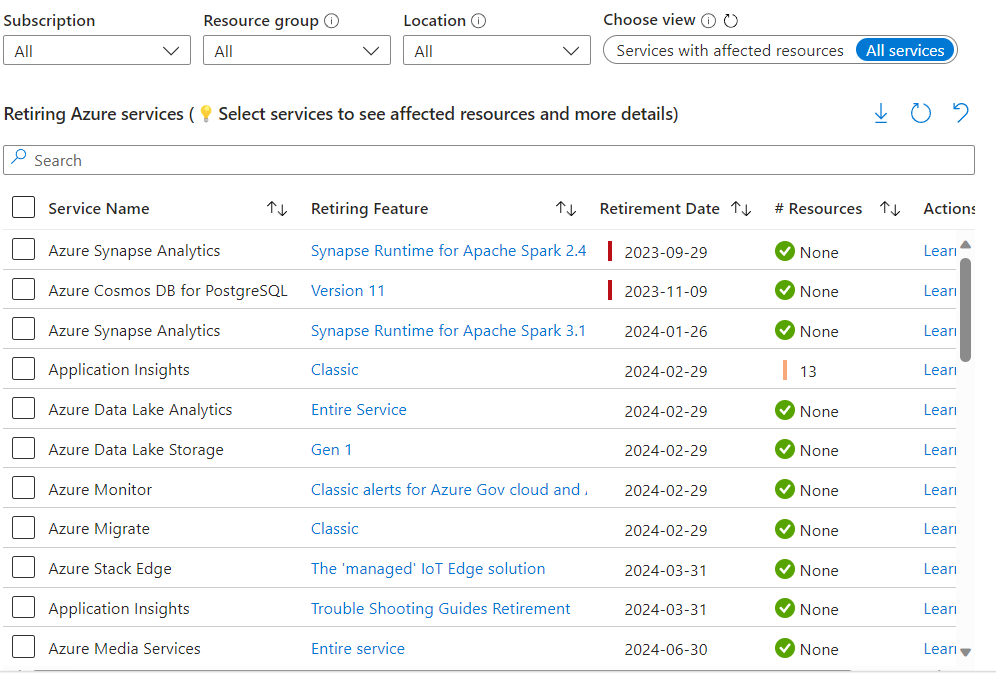This screenshot has width=996, height=673.
Task: Click the search magnifier icon
Action: pos(19,157)
